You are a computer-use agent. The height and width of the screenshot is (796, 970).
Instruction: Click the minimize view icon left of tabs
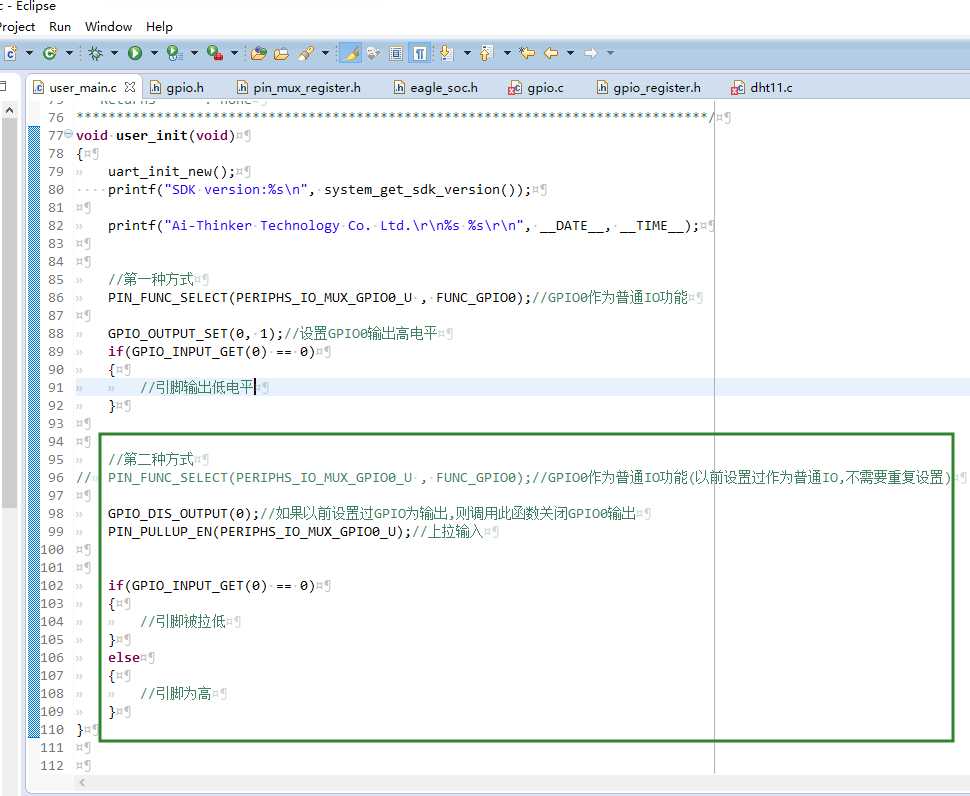coord(2,87)
